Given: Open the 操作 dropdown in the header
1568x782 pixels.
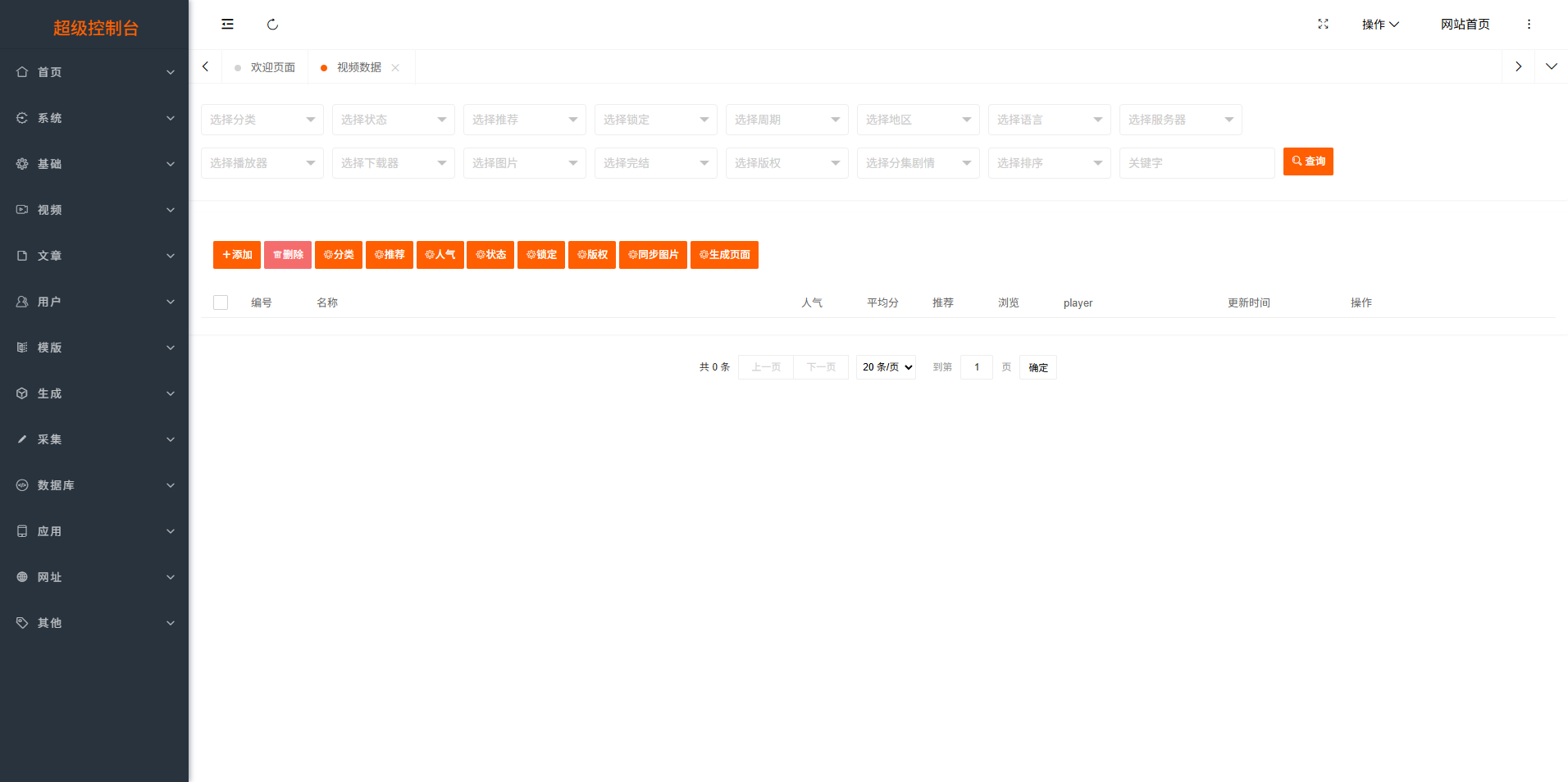Looking at the screenshot, I should pos(1380,25).
